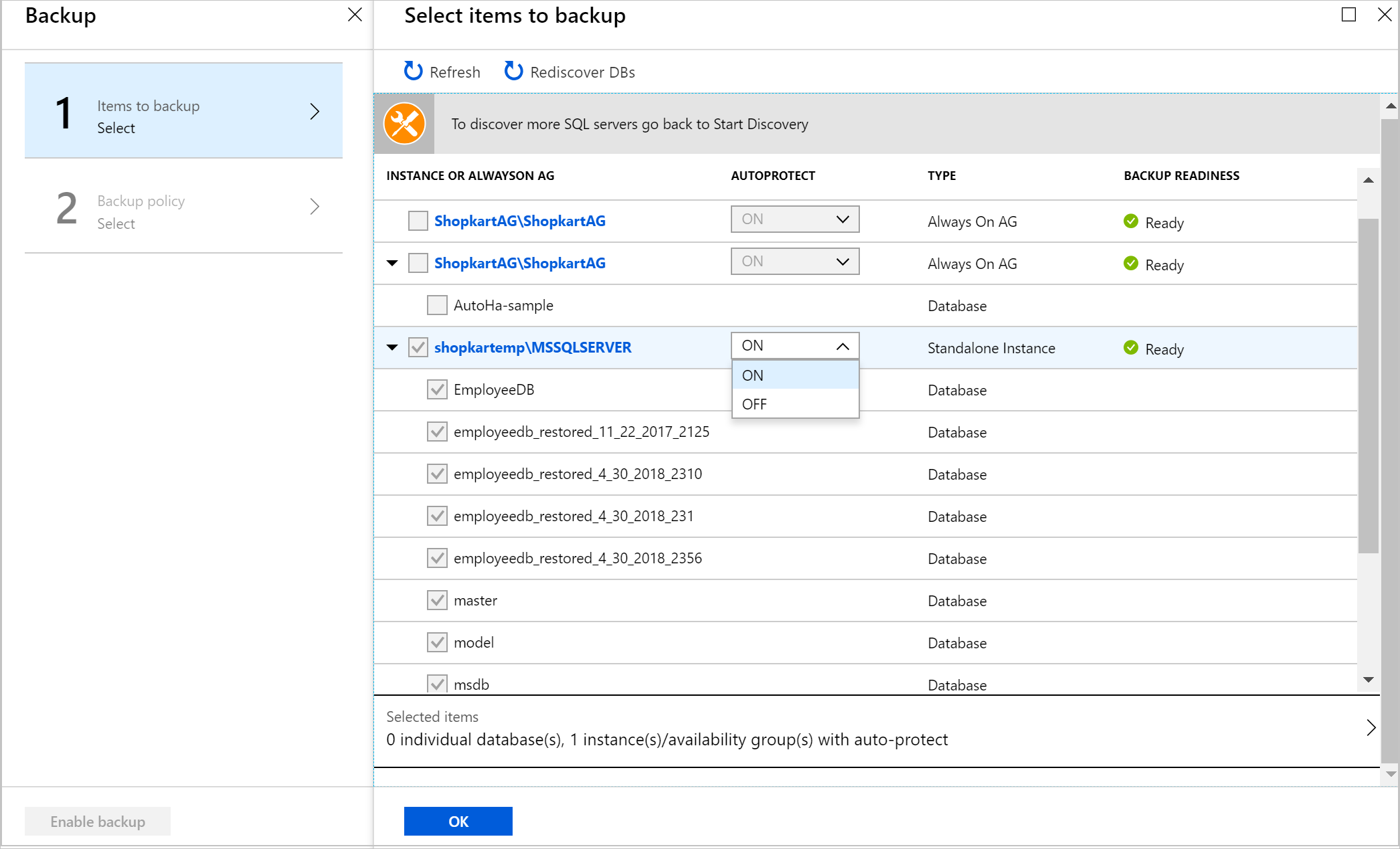Click the autoprotect dropdown for ShopkartAG row

[x=792, y=219]
